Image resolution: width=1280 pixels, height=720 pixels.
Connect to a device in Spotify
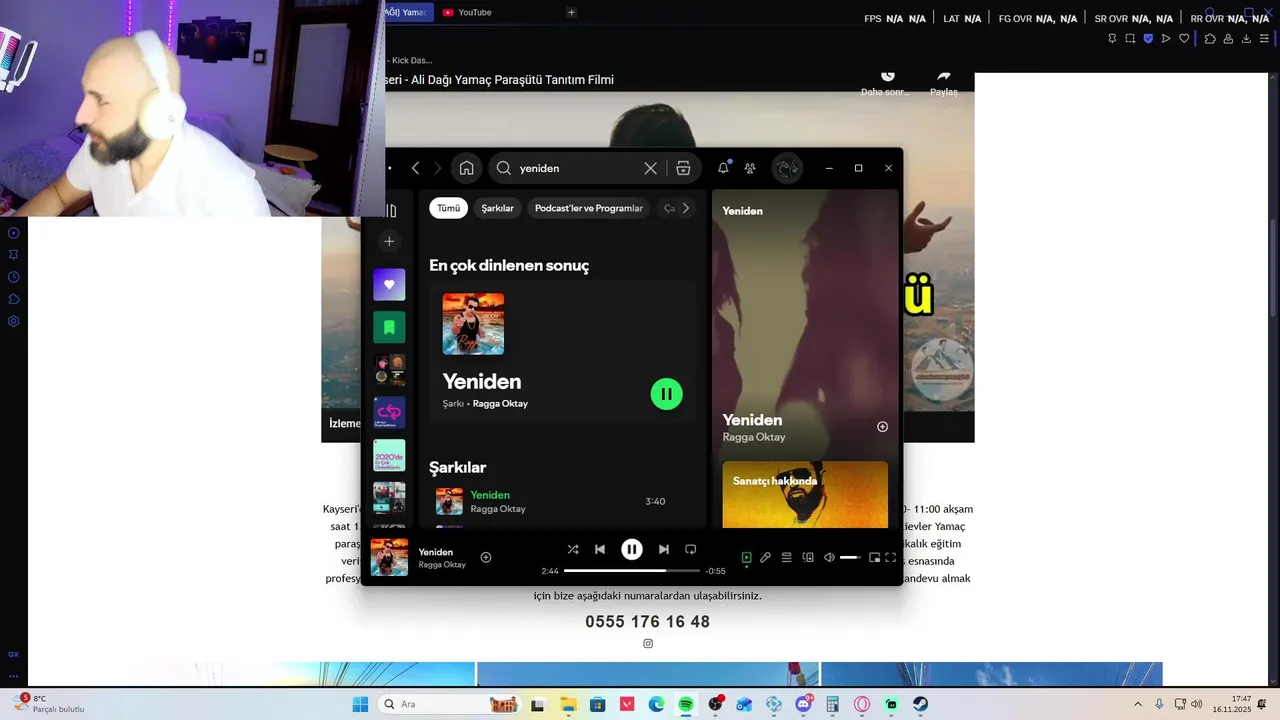(x=808, y=557)
